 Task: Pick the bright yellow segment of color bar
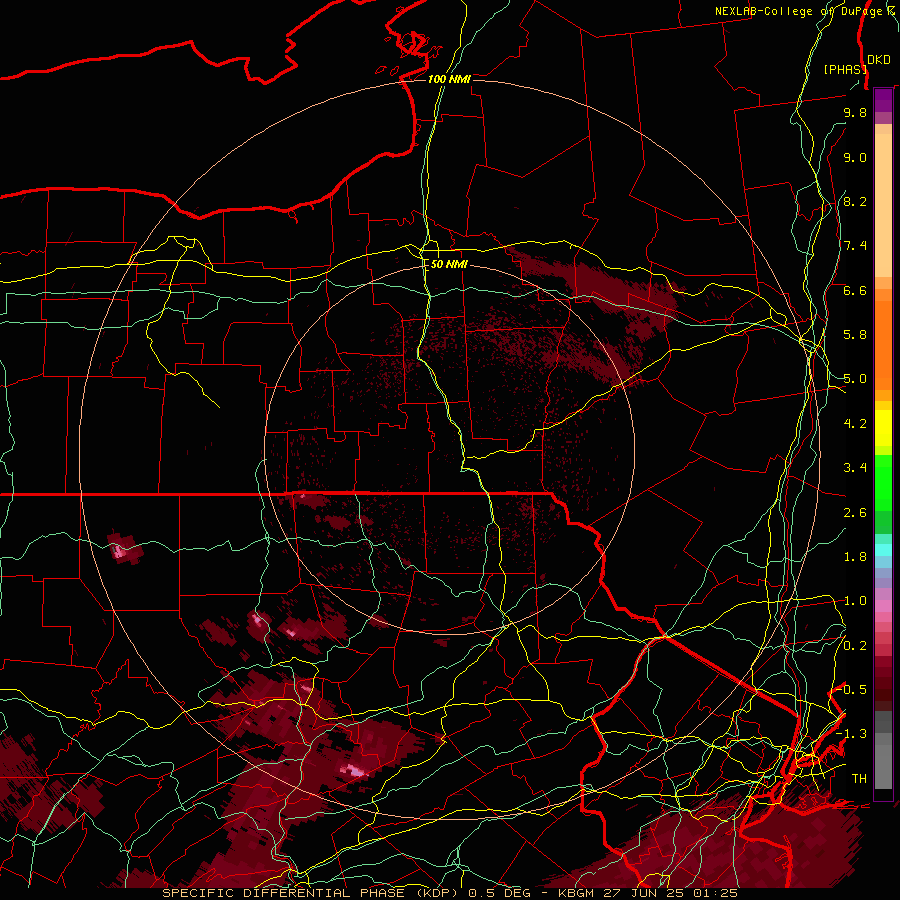point(883,428)
